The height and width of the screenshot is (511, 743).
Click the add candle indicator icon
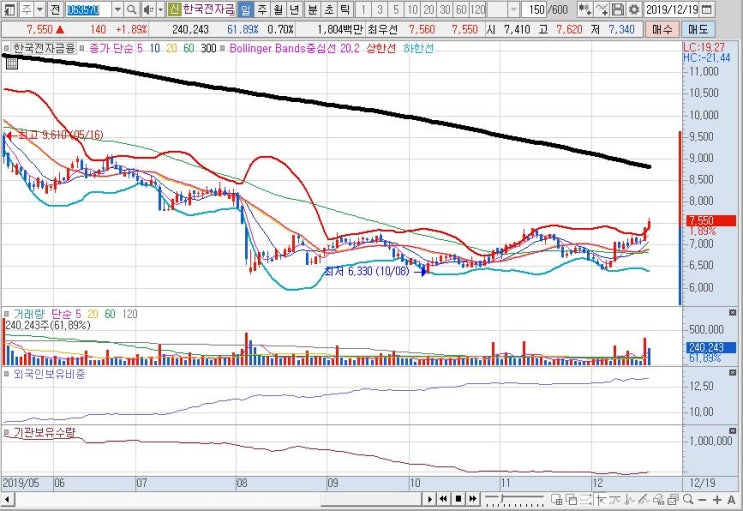click(585, 9)
